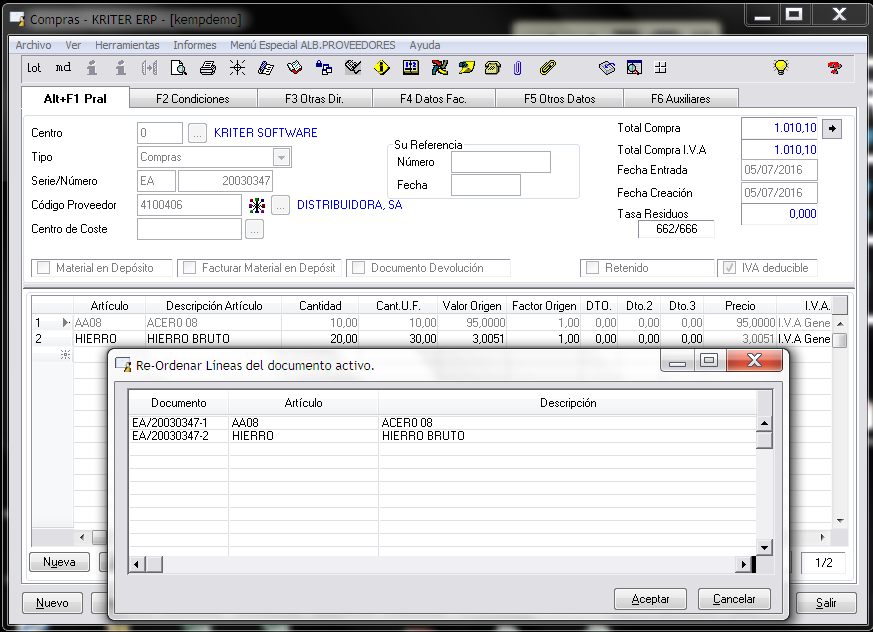Click the yellow lightbulb icon
Screen dimensions: 873x632
tap(781, 68)
